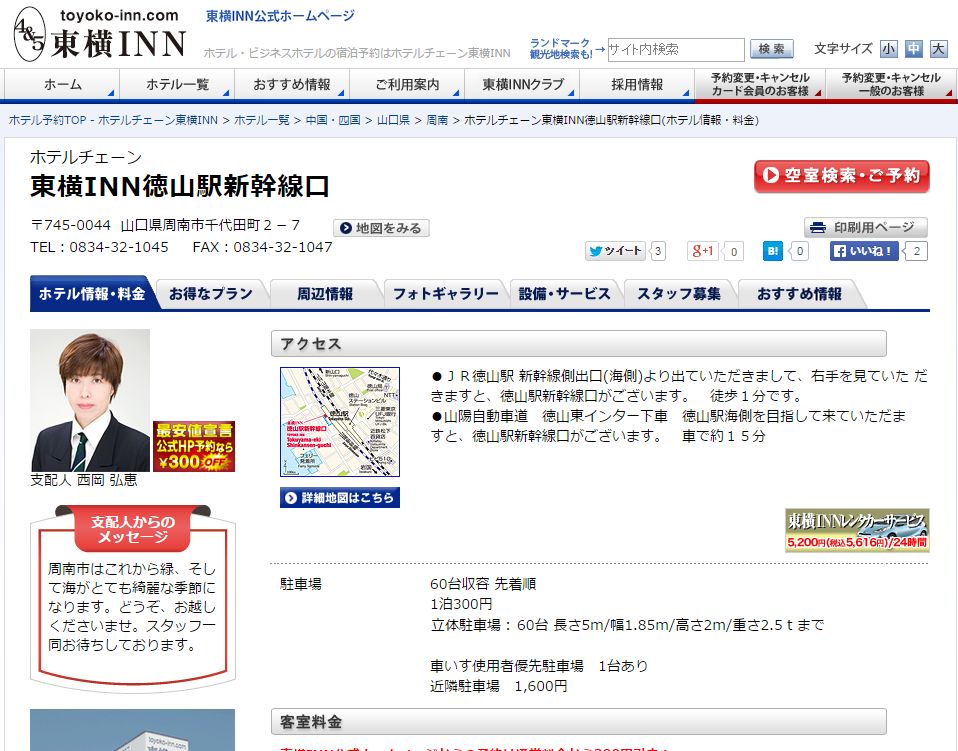Click the text FAX：0834-32-1047
The height and width of the screenshot is (751, 958).
point(262,247)
